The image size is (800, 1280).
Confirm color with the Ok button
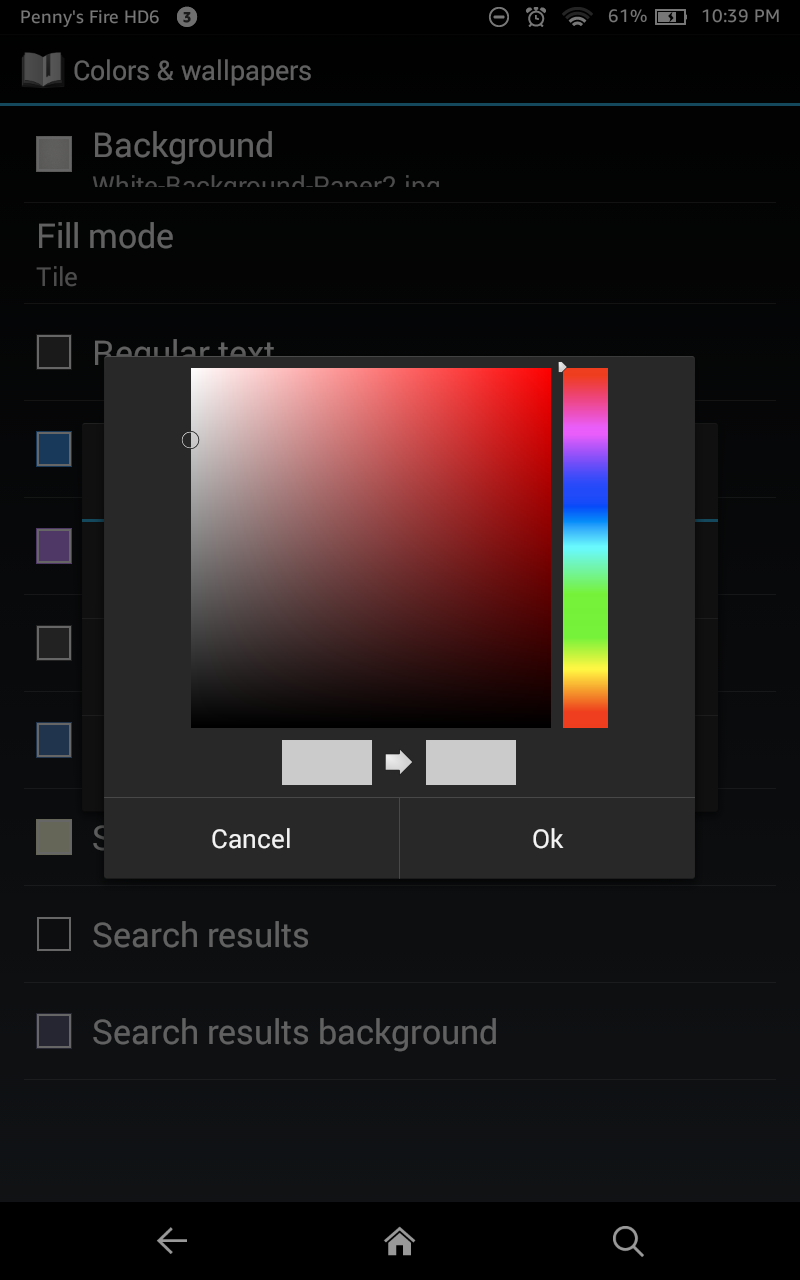pyautogui.click(x=547, y=838)
